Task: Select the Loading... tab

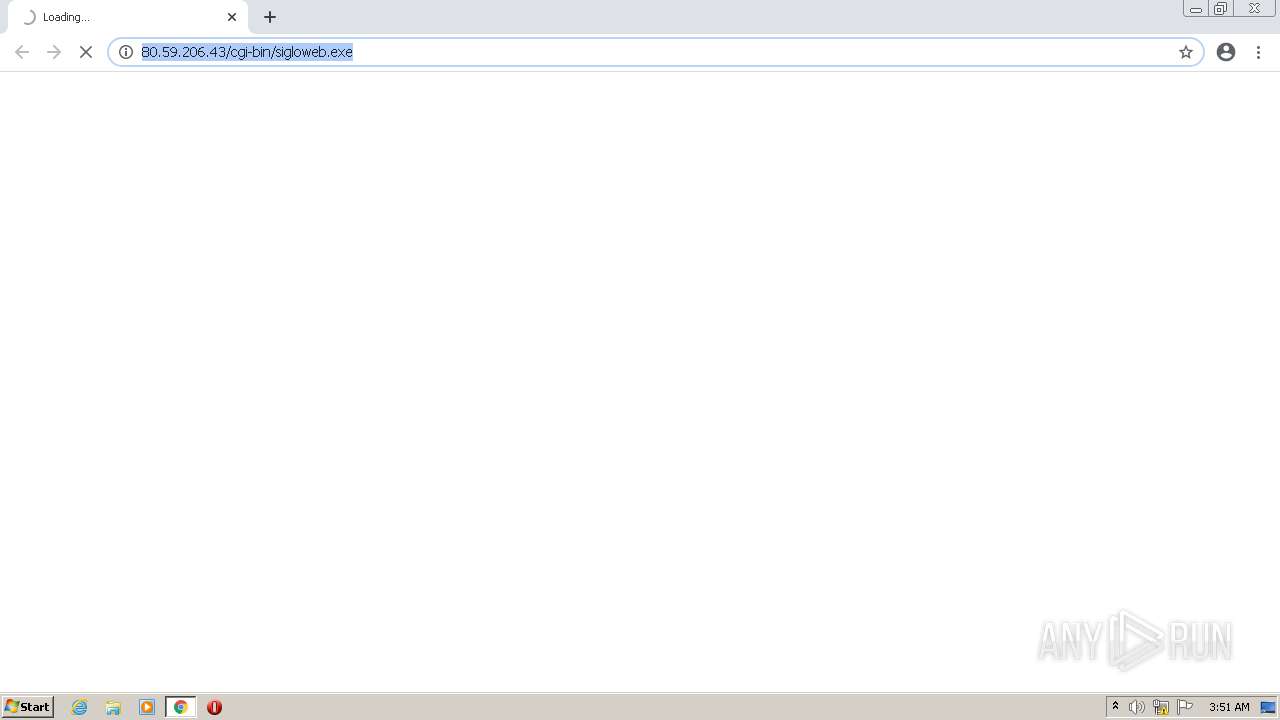Action: tap(128, 17)
